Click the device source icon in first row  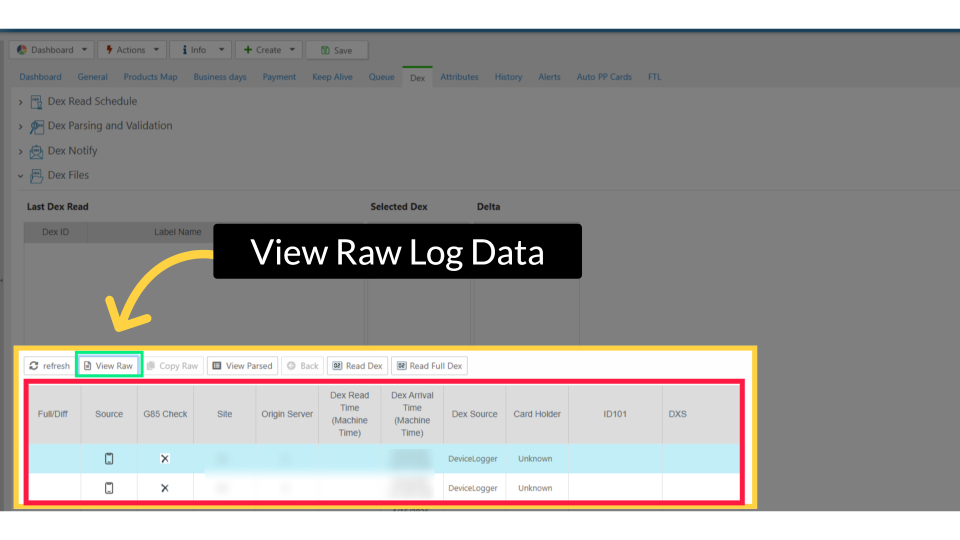point(109,459)
